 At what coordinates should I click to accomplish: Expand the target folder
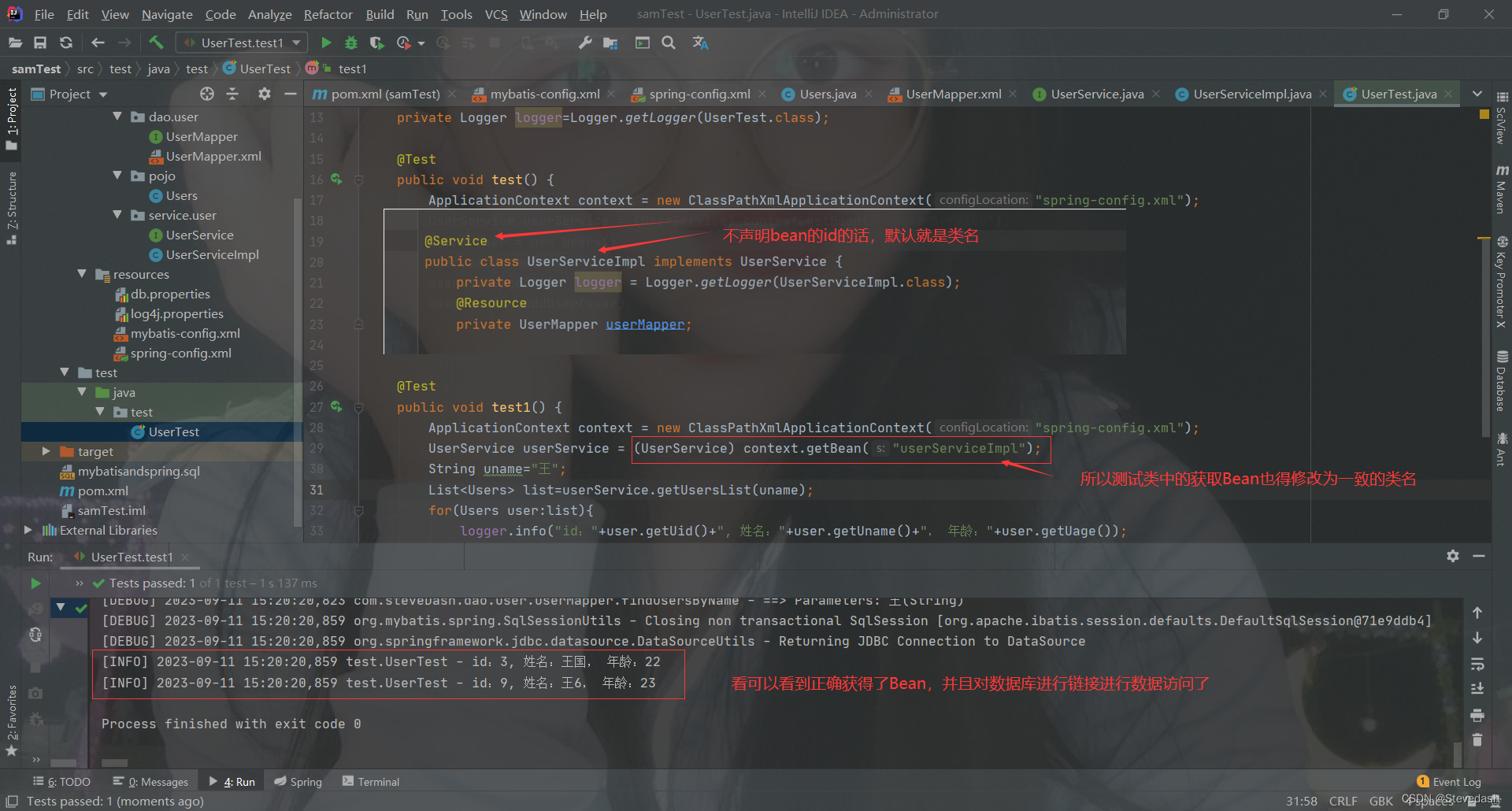(46, 451)
